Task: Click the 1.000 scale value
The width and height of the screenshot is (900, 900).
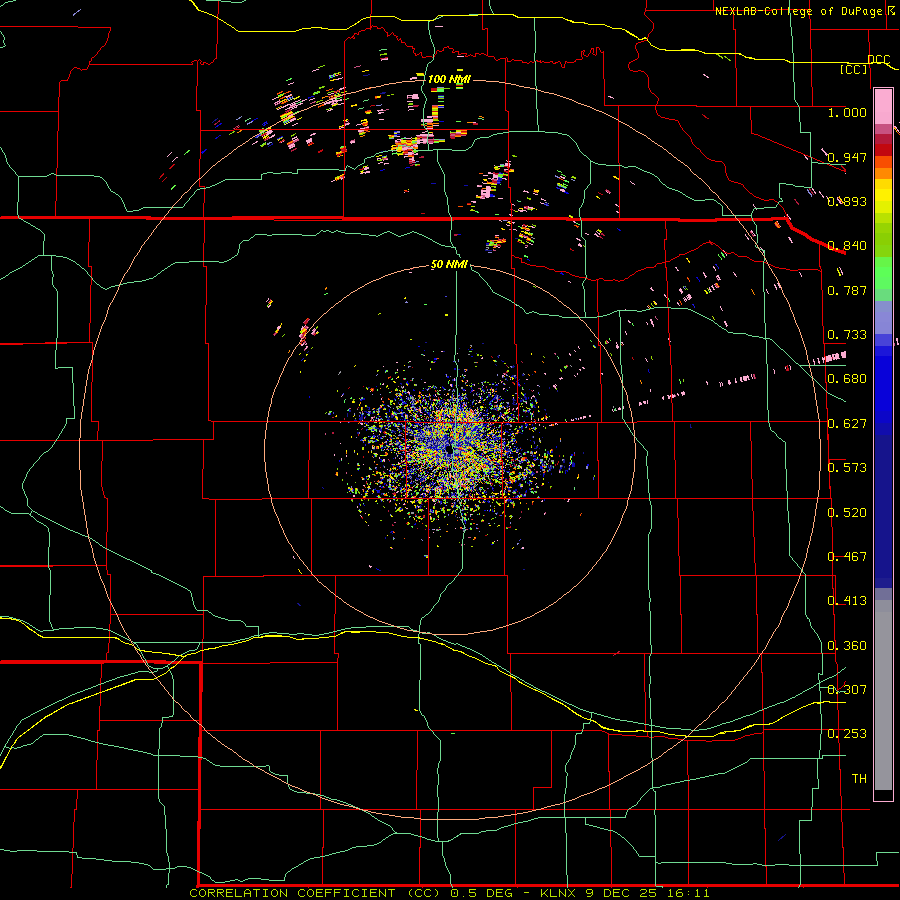Action: [847, 112]
